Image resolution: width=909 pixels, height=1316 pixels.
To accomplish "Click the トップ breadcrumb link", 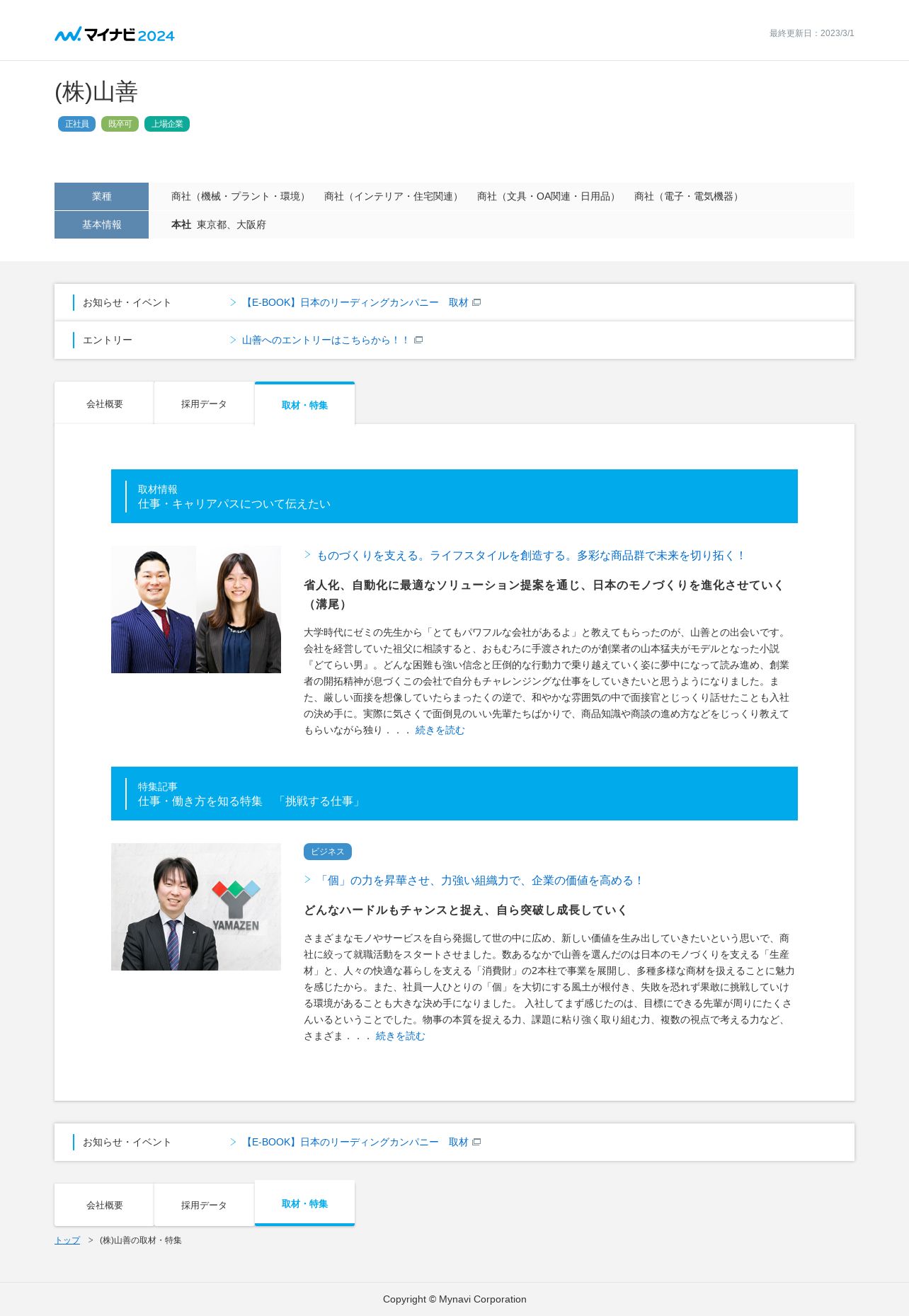I will coord(67,1240).
